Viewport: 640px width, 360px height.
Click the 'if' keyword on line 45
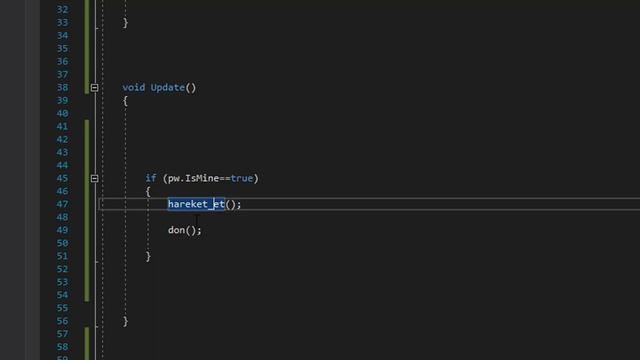coord(151,178)
